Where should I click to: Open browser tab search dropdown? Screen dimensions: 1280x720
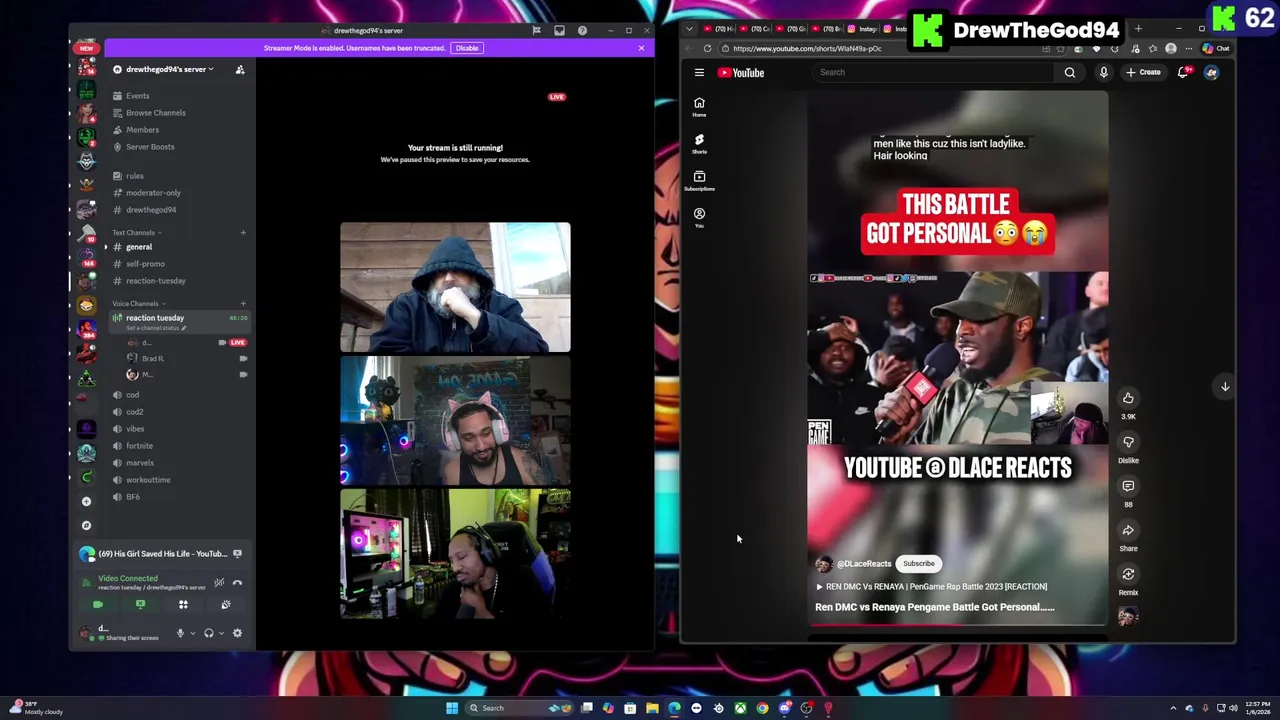coord(689,29)
